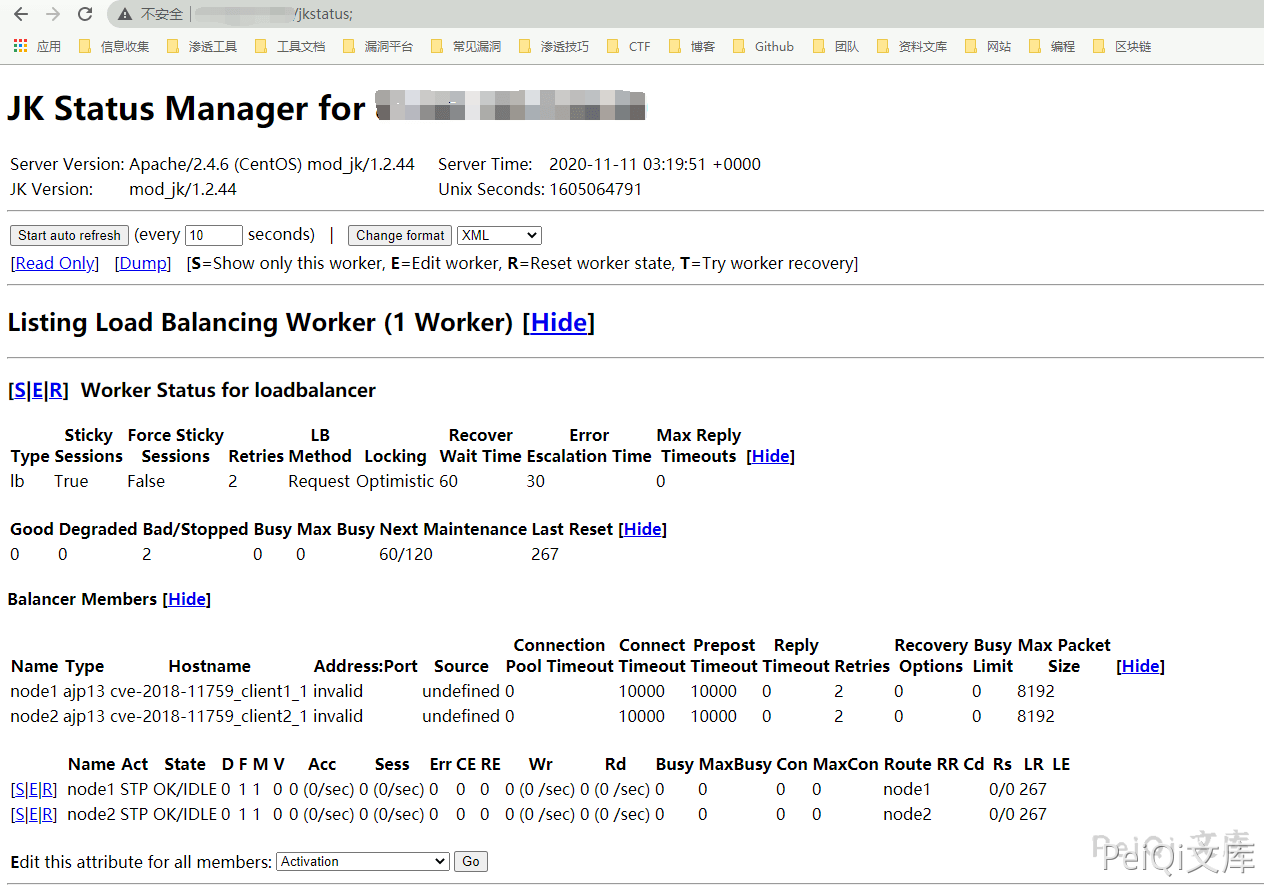This screenshot has width=1264, height=886.
Task: Open the apps grid bookmark icon
Action: coord(20,46)
